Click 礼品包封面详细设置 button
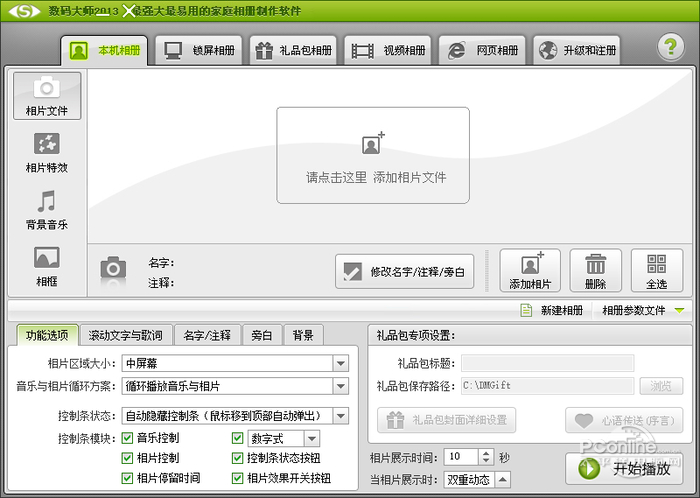Screen dimensions: 700x498 tap(446, 420)
